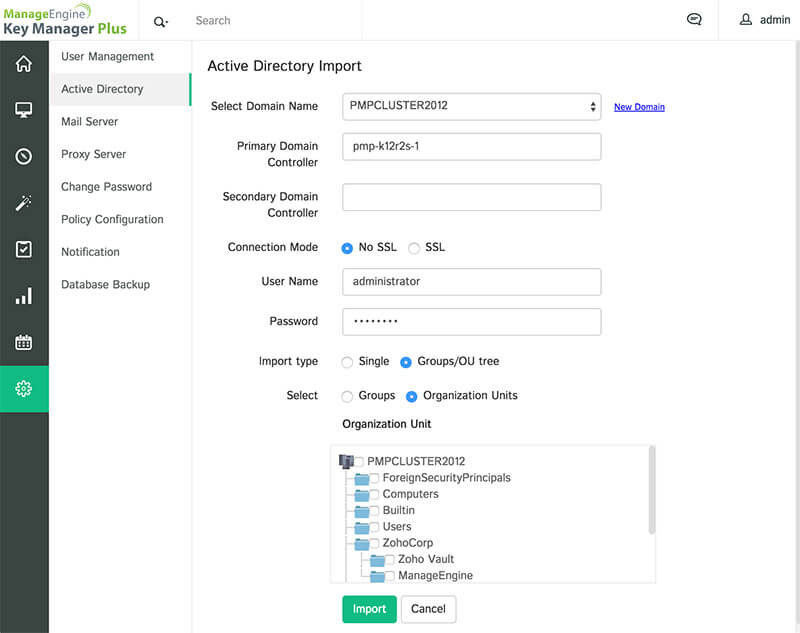Open Policy Configuration
Screen dimensions: 800x633
112,219
